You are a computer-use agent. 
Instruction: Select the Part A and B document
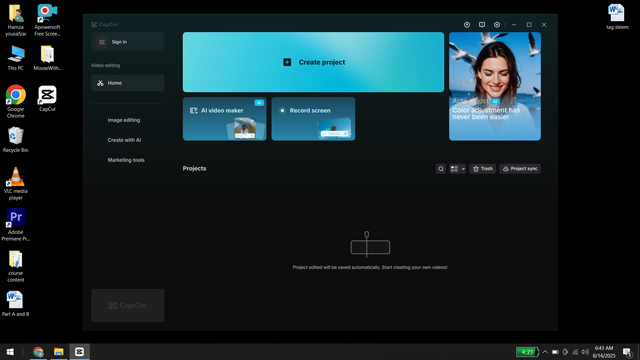coord(16,304)
